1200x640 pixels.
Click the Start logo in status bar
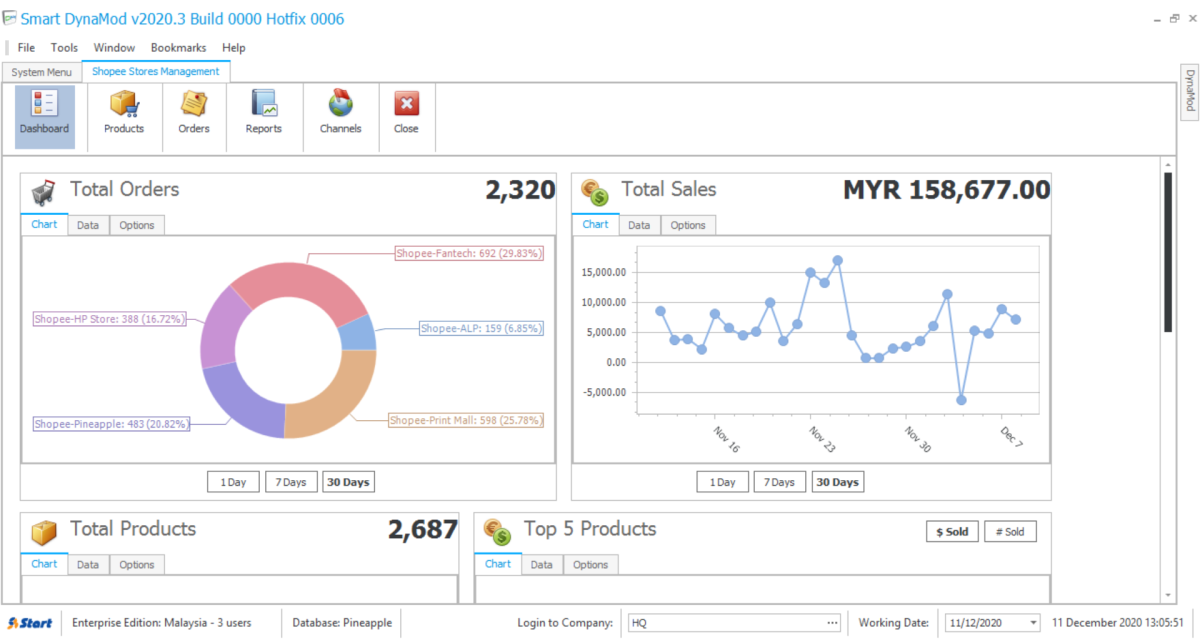coord(29,623)
